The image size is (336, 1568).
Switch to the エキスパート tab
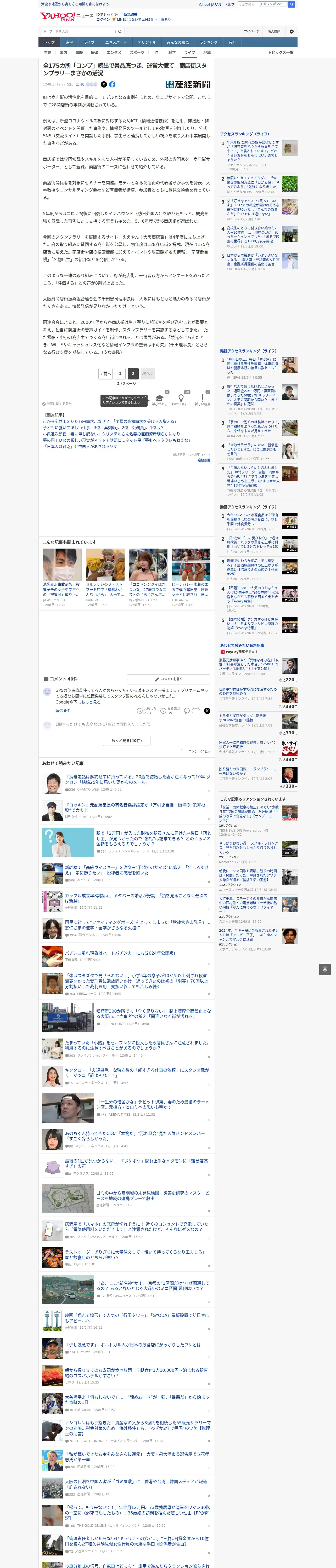tap(116, 43)
